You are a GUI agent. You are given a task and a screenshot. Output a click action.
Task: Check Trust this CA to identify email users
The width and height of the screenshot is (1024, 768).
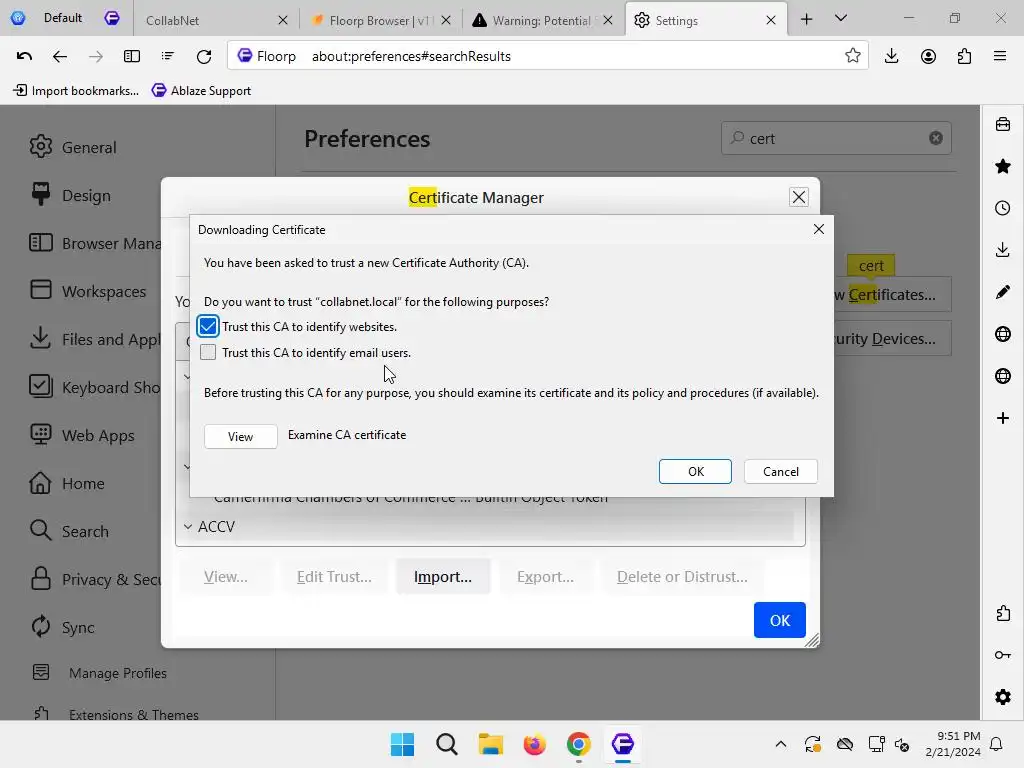pyautogui.click(x=208, y=352)
